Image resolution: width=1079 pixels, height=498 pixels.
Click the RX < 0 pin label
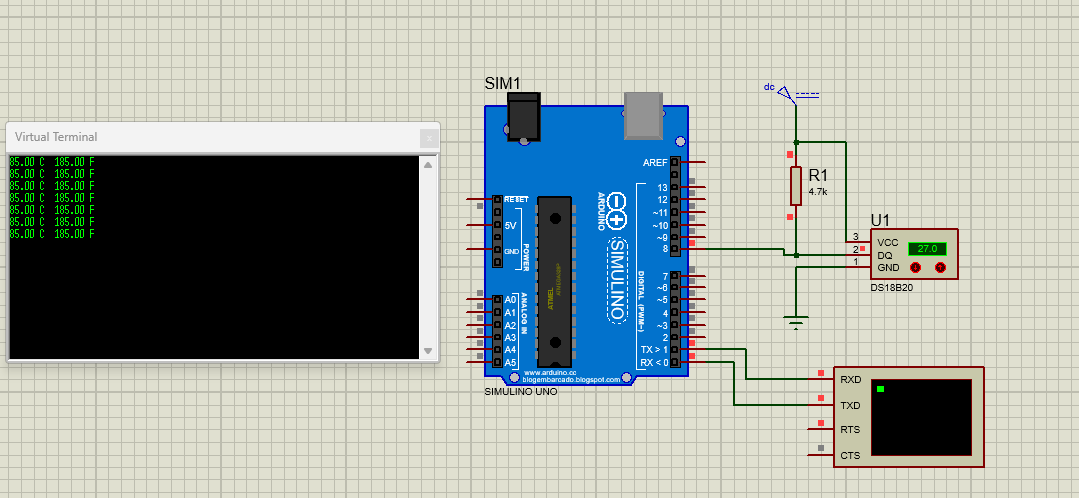[x=654, y=362]
